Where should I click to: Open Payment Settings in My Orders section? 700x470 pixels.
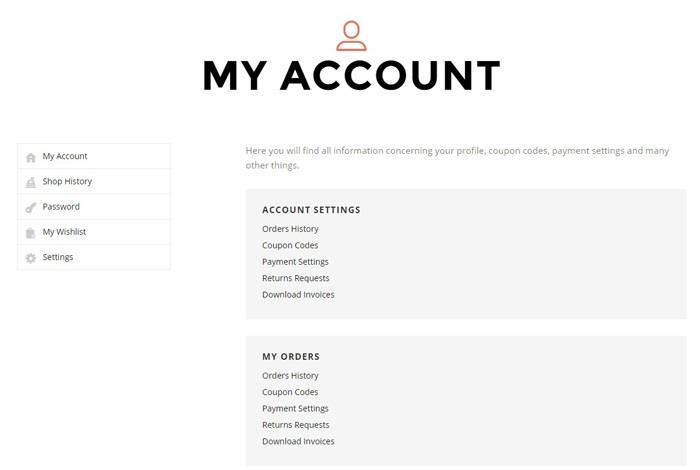pos(295,408)
